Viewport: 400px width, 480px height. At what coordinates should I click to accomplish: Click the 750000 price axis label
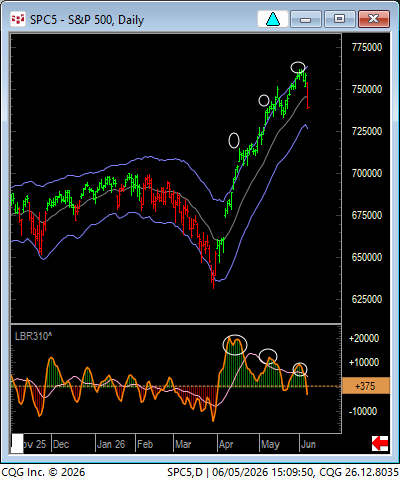click(367, 89)
